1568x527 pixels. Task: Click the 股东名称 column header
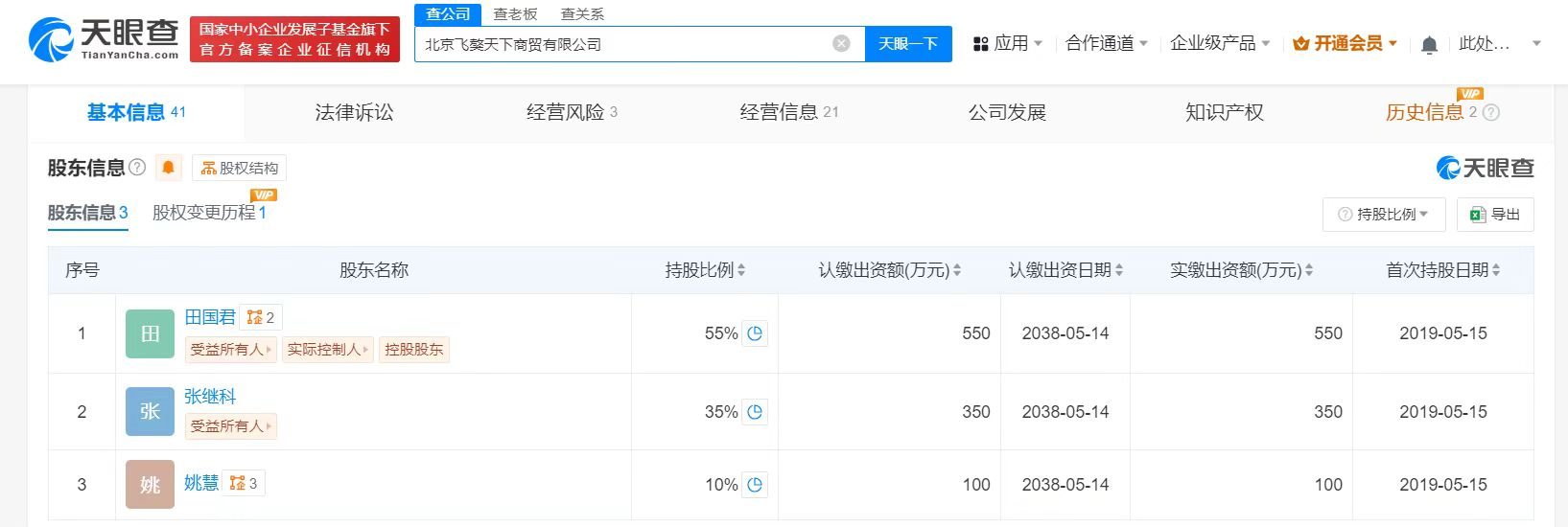[x=374, y=270]
